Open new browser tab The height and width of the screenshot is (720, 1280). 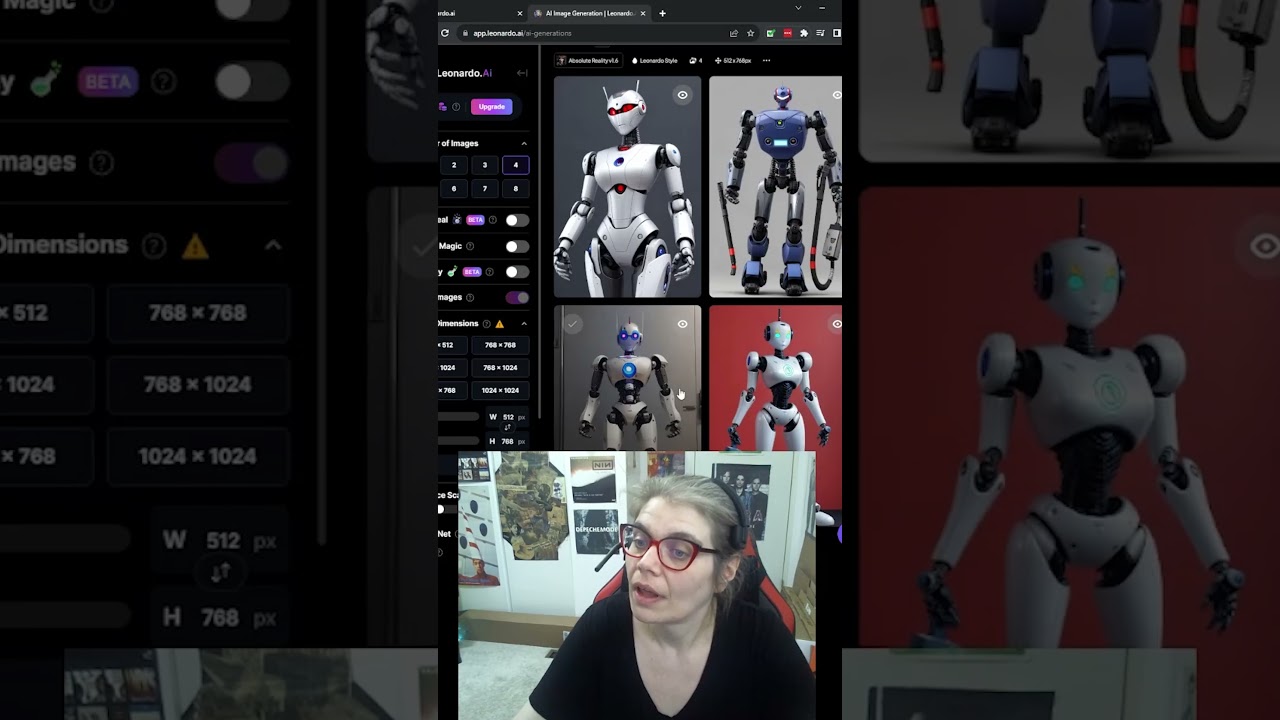(662, 13)
